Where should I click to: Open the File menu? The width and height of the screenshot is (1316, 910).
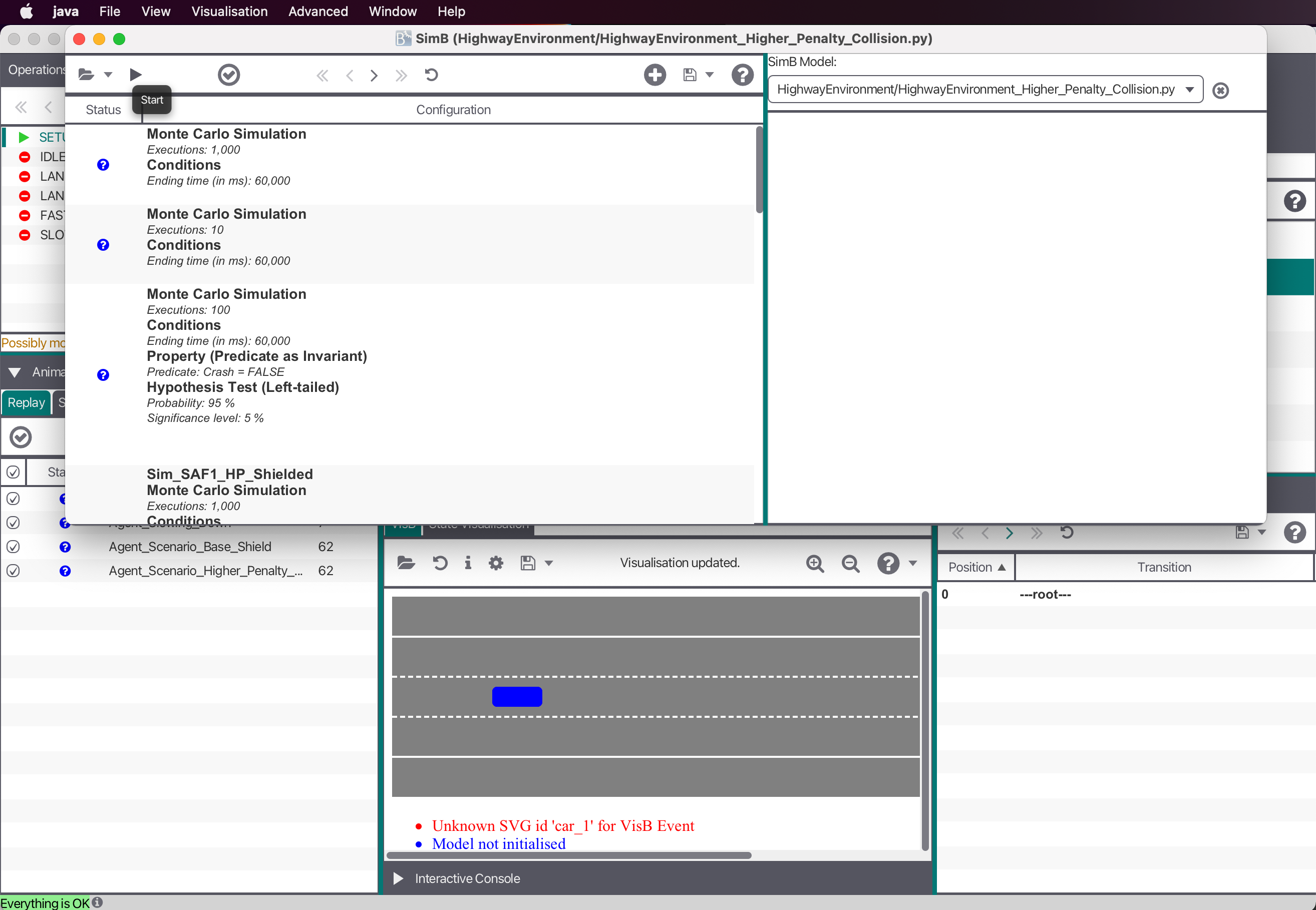pyautogui.click(x=110, y=12)
